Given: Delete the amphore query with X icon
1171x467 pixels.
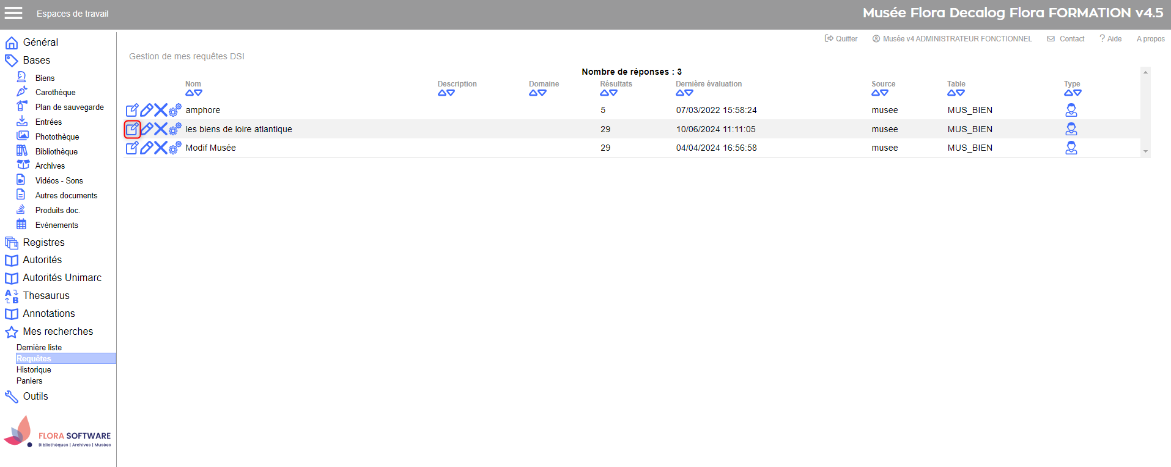Looking at the screenshot, I should click(160, 110).
